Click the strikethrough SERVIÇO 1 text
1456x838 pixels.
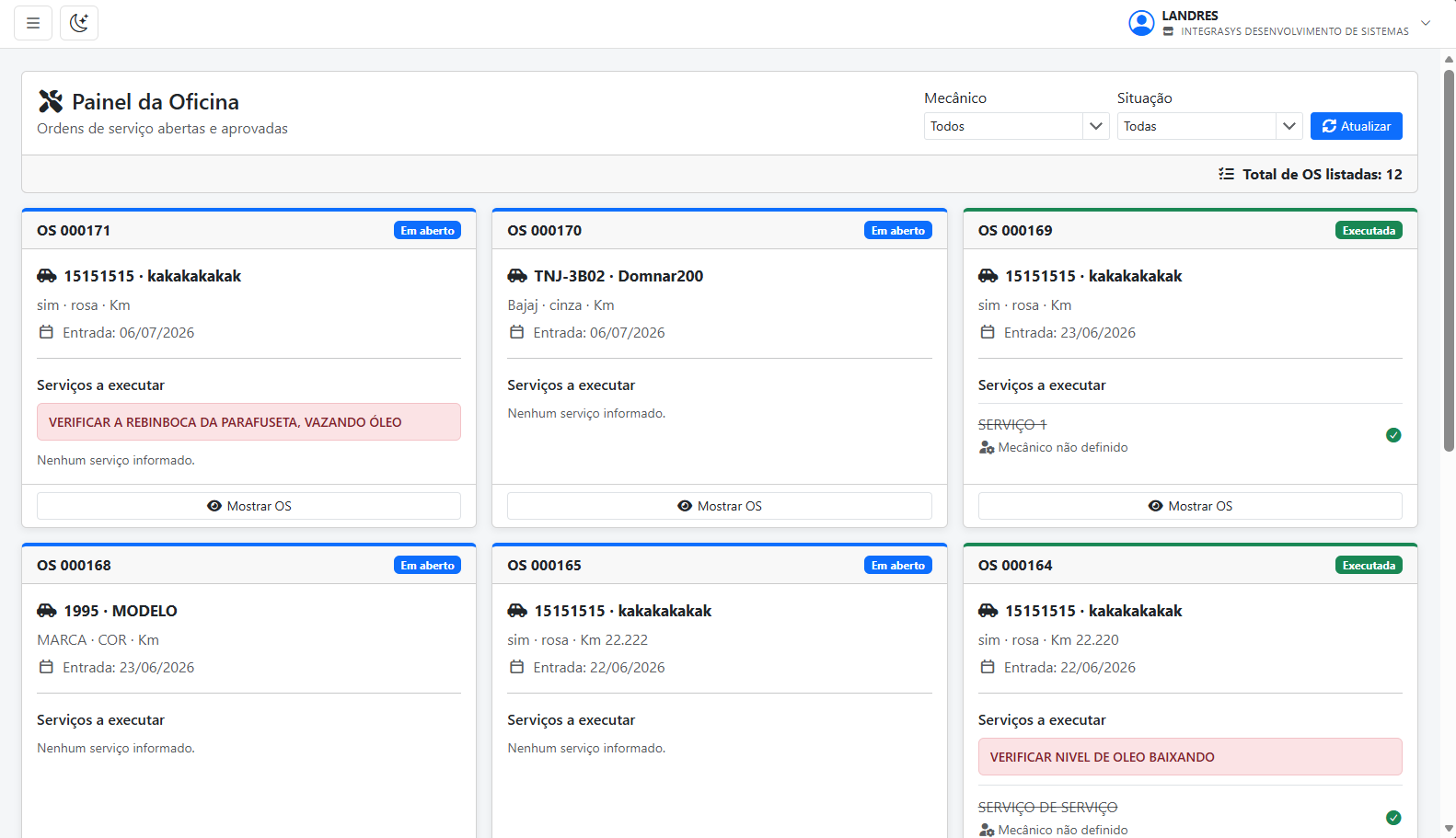click(1012, 424)
